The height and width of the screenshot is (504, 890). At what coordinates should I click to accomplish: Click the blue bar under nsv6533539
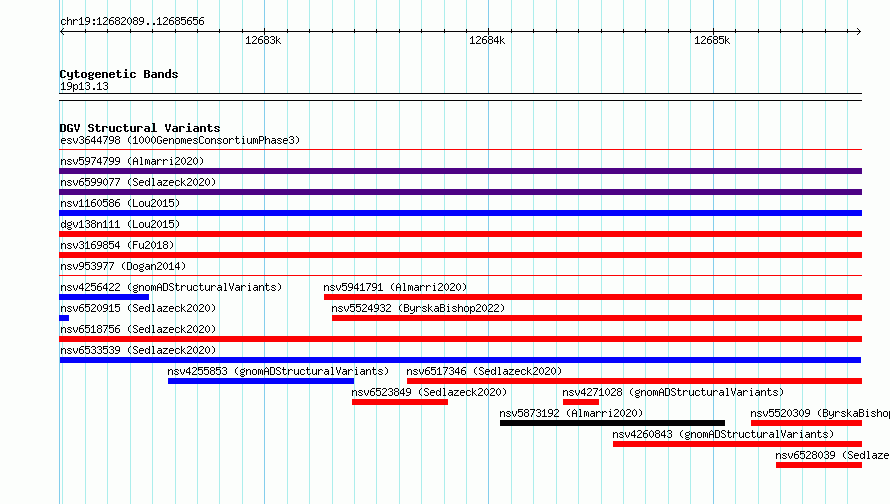[x=460, y=360]
